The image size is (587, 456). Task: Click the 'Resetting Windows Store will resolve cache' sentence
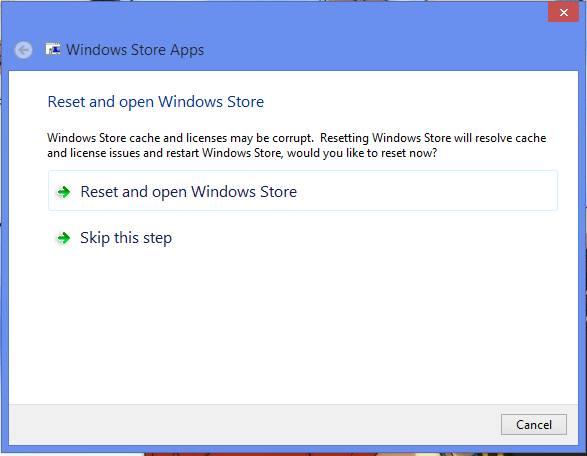tap(433, 138)
